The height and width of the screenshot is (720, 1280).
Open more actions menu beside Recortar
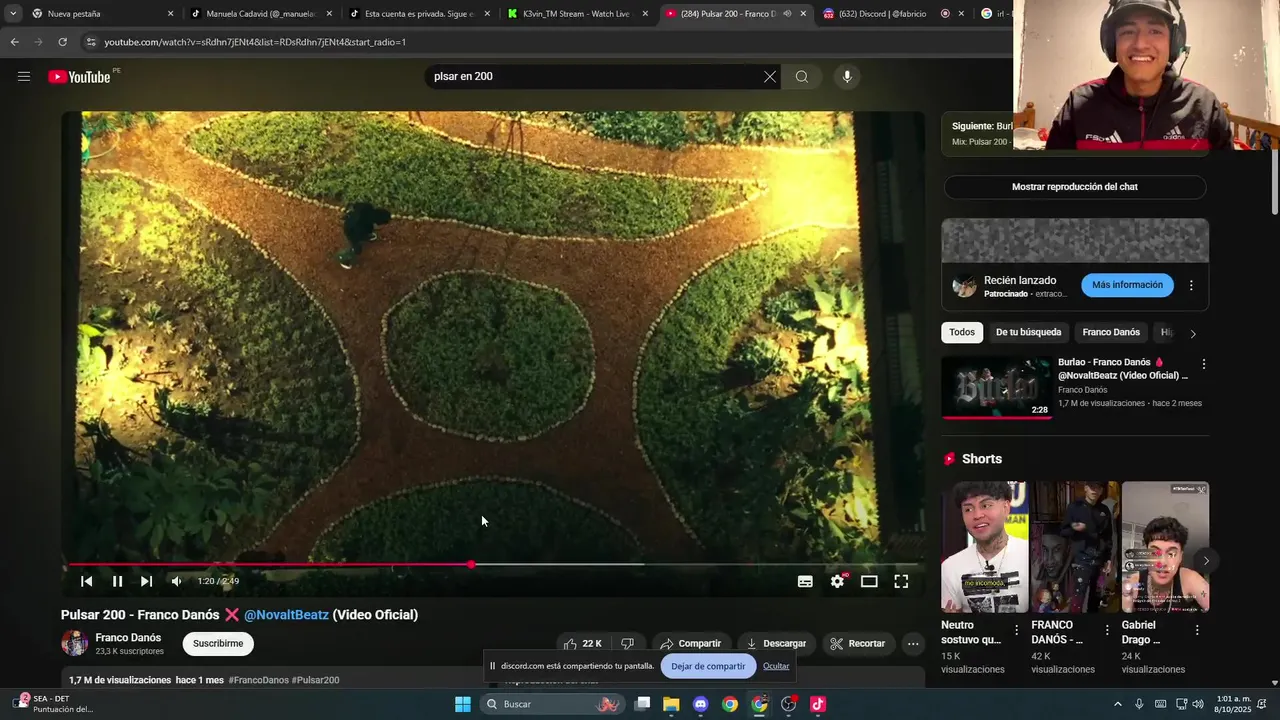click(x=913, y=643)
